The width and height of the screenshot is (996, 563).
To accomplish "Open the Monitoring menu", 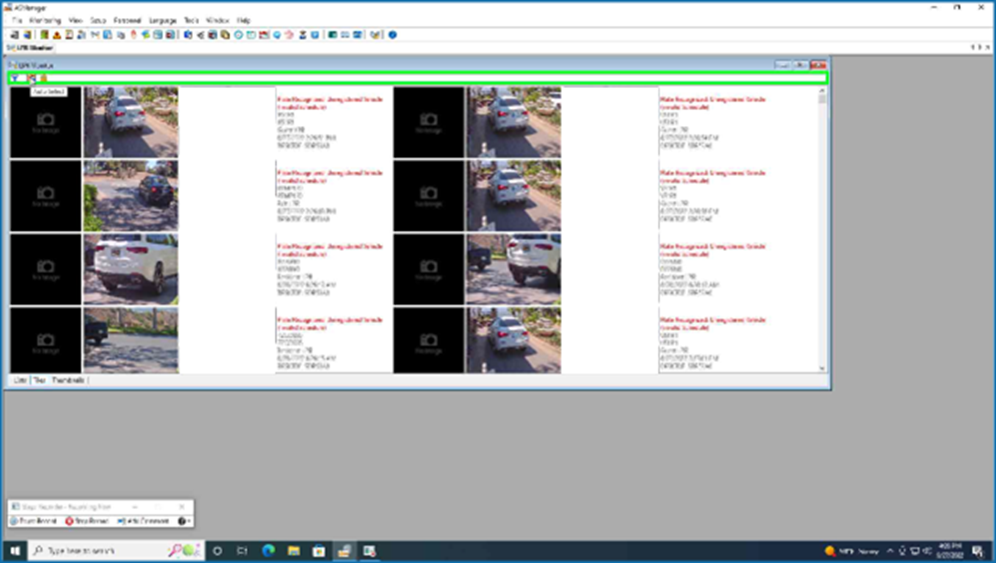I will tap(45, 20).
